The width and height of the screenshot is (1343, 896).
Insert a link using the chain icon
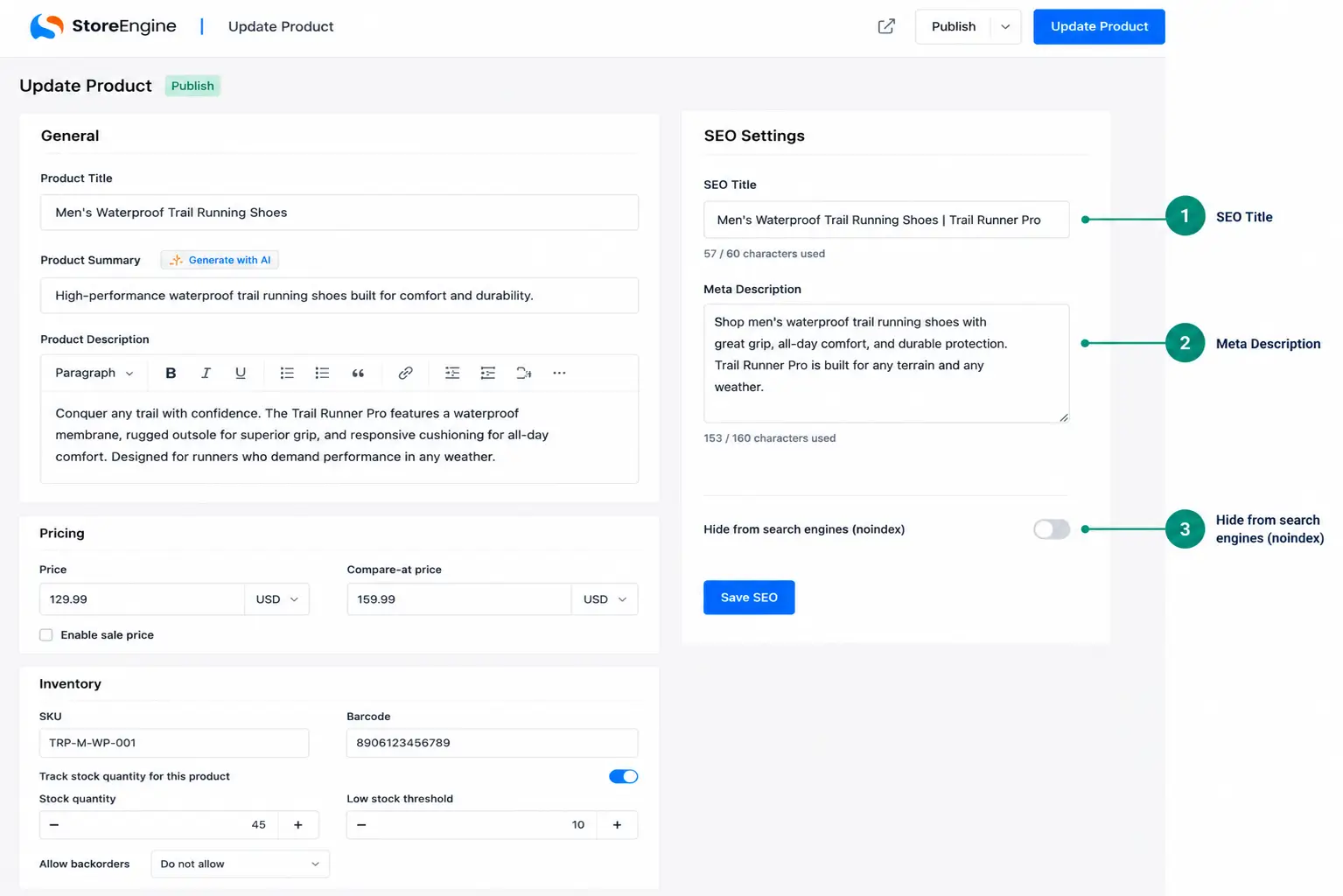(405, 373)
